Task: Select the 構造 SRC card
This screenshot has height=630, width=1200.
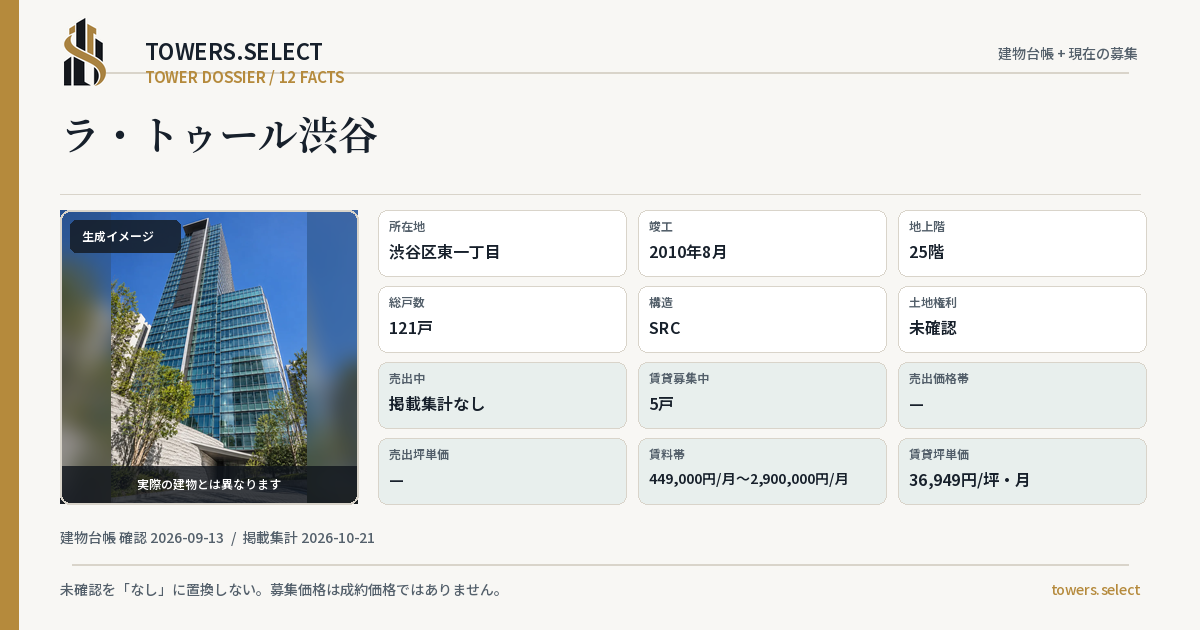Action: (x=762, y=319)
